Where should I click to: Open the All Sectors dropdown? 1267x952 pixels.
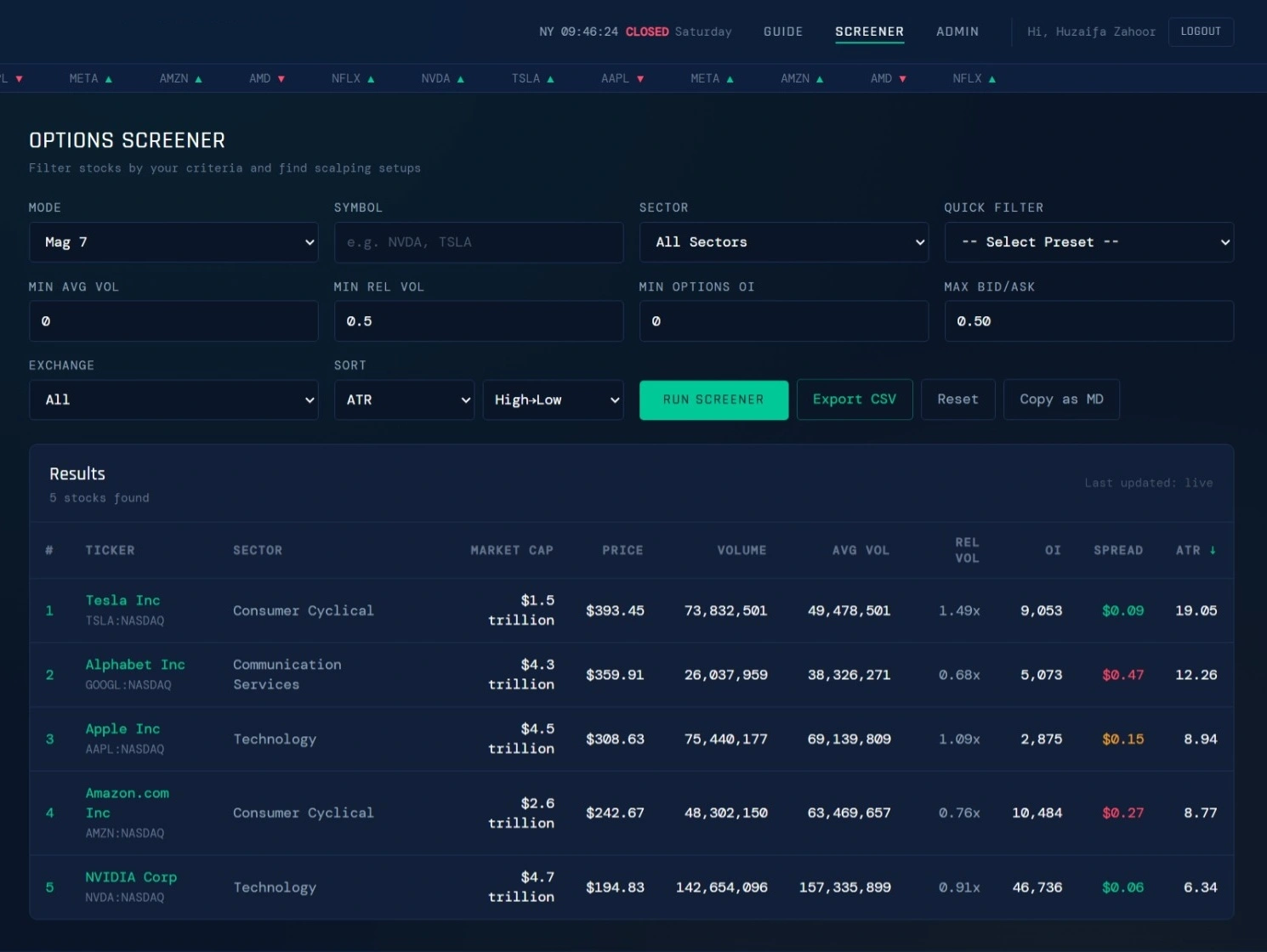pyautogui.click(x=784, y=242)
